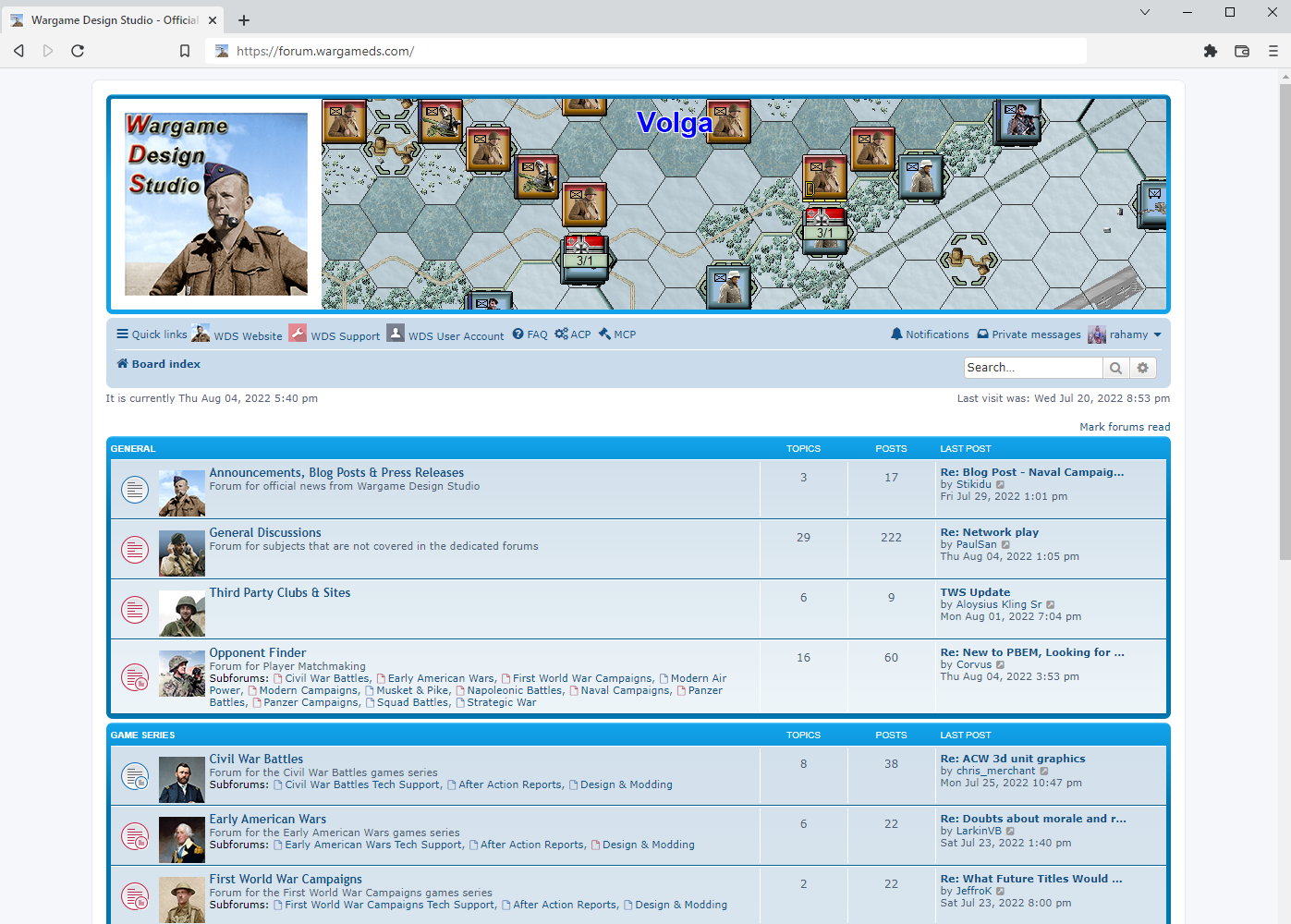This screenshot has width=1291, height=924.
Task: Click Opponent Finder unread status icon
Action: point(135,677)
